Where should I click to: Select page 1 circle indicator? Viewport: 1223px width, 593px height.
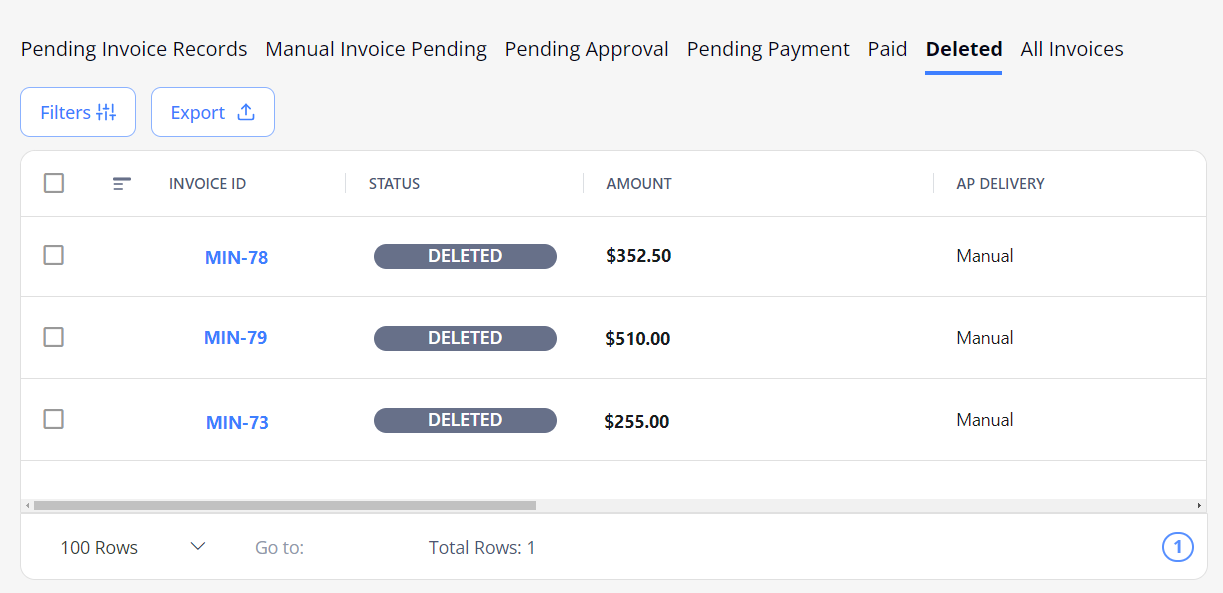click(x=1178, y=547)
